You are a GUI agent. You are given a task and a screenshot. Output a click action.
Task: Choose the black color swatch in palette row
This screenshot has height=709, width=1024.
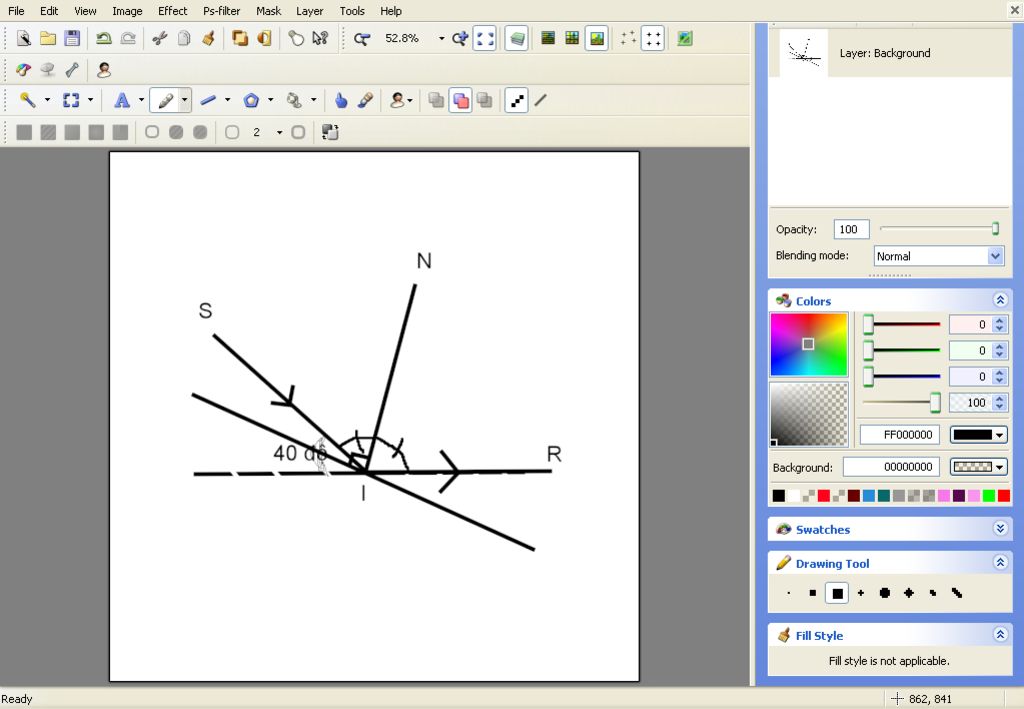778,496
